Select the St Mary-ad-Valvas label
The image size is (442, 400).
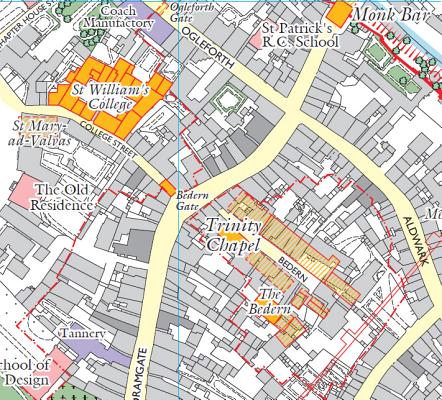[x=40, y=133]
